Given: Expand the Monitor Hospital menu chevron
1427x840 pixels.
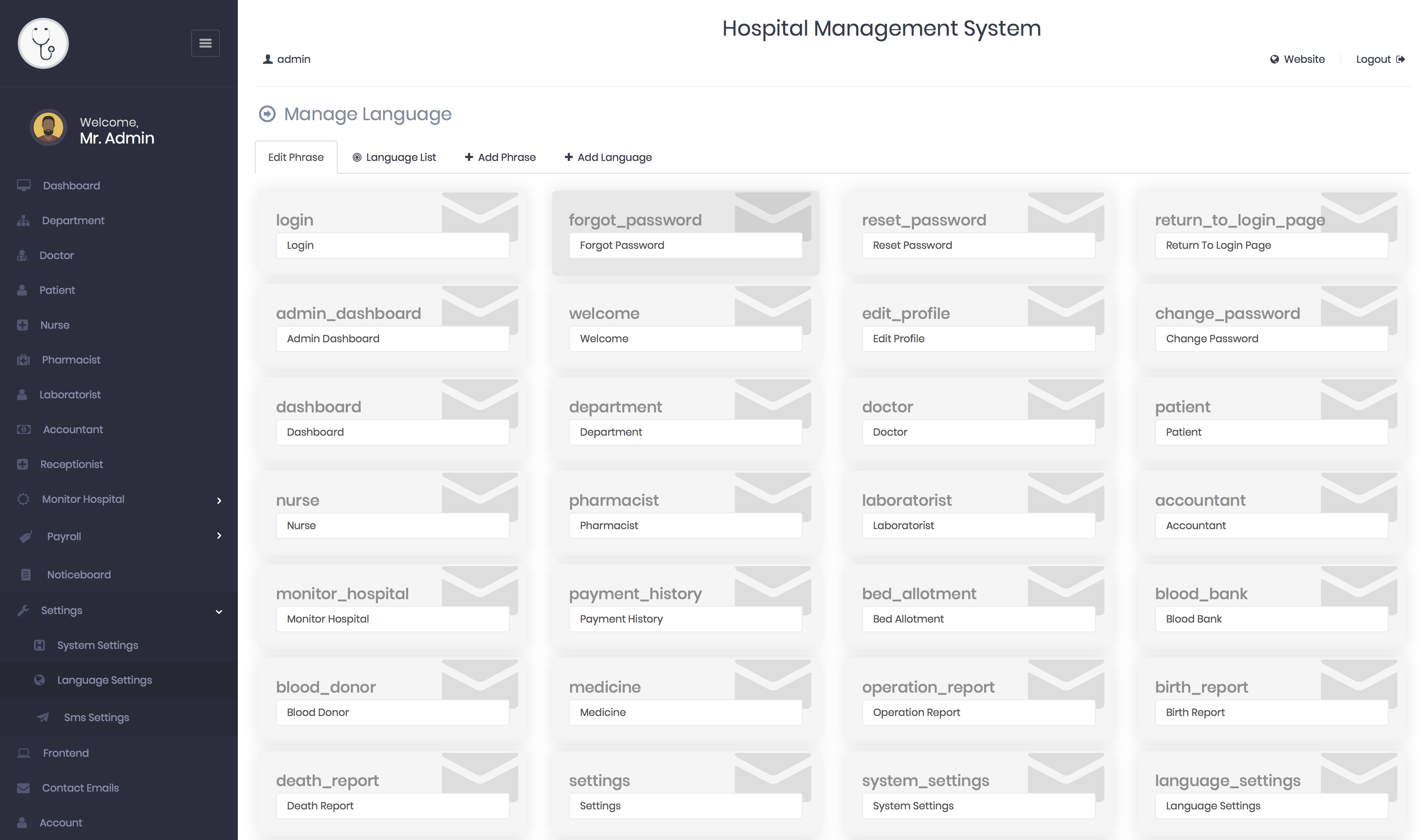Looking at the screenshot, I should click(x=219, y=500).
